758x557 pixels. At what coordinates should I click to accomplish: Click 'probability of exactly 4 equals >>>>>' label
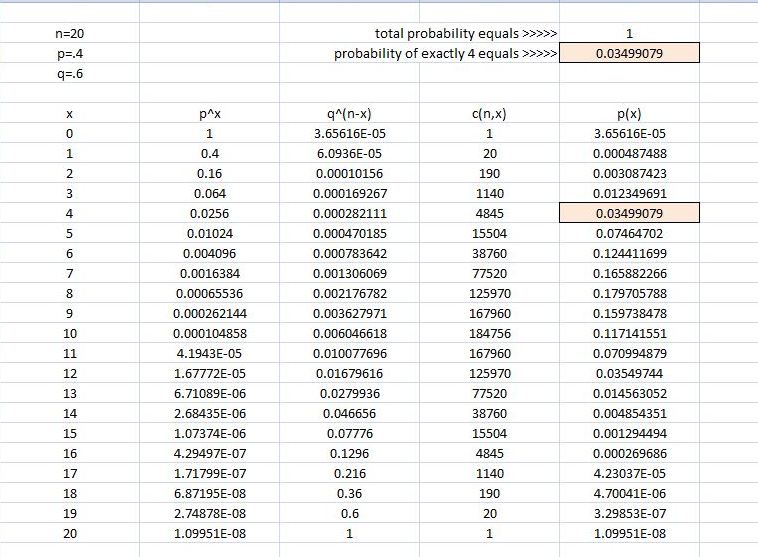click(445, 53)
